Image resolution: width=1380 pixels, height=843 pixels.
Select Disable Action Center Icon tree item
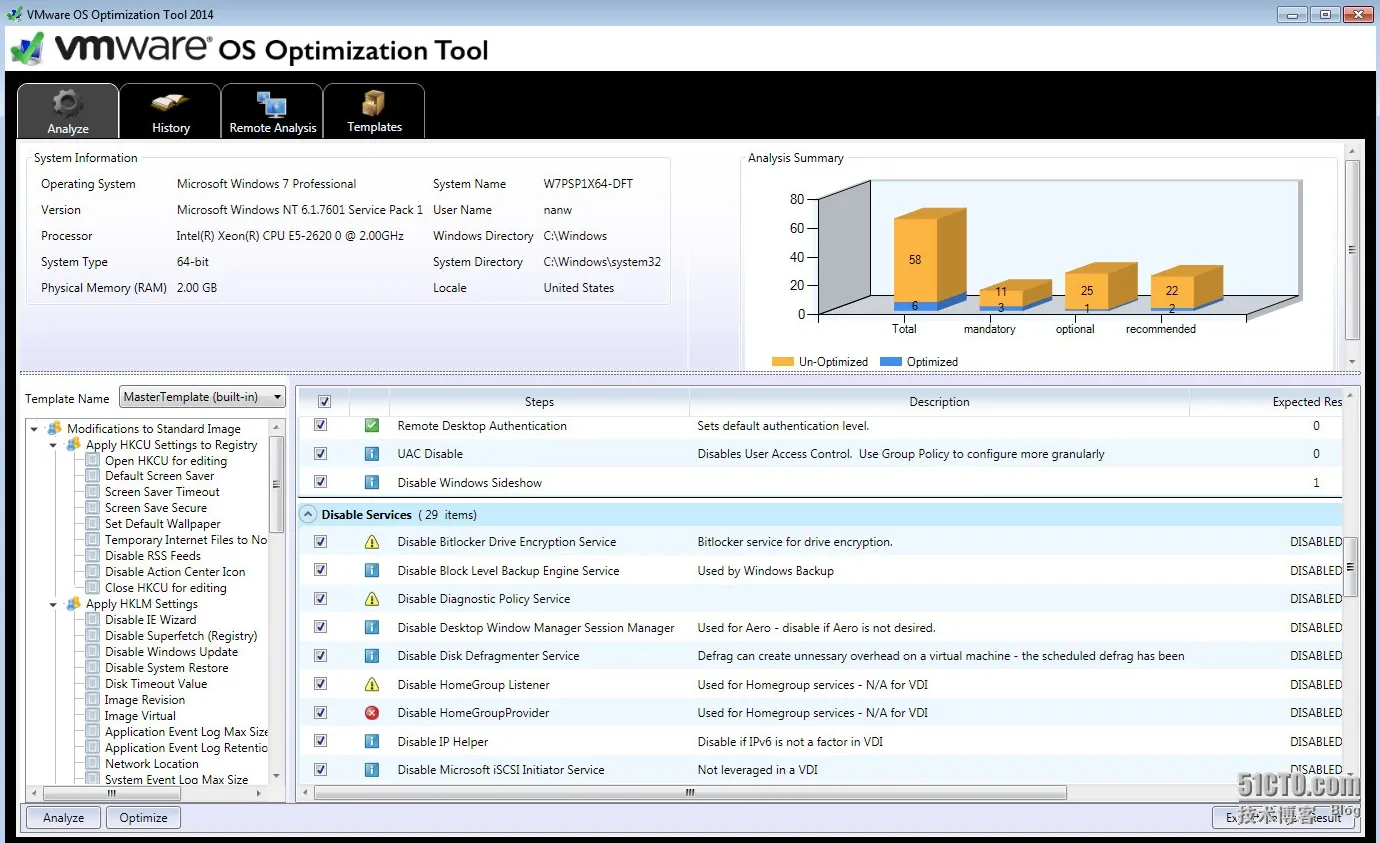click(x=175, y=572)
